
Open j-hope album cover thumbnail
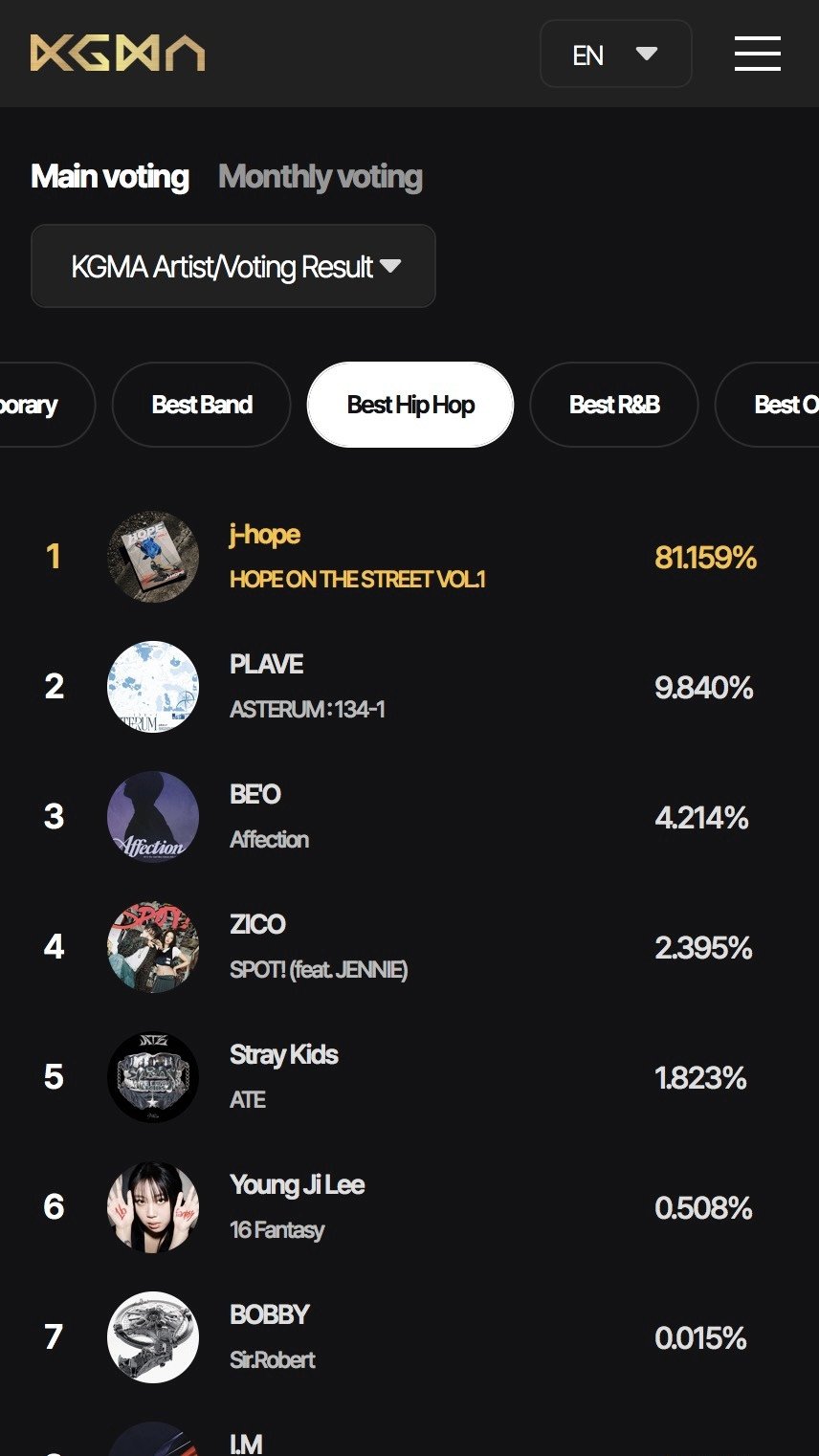153,557
